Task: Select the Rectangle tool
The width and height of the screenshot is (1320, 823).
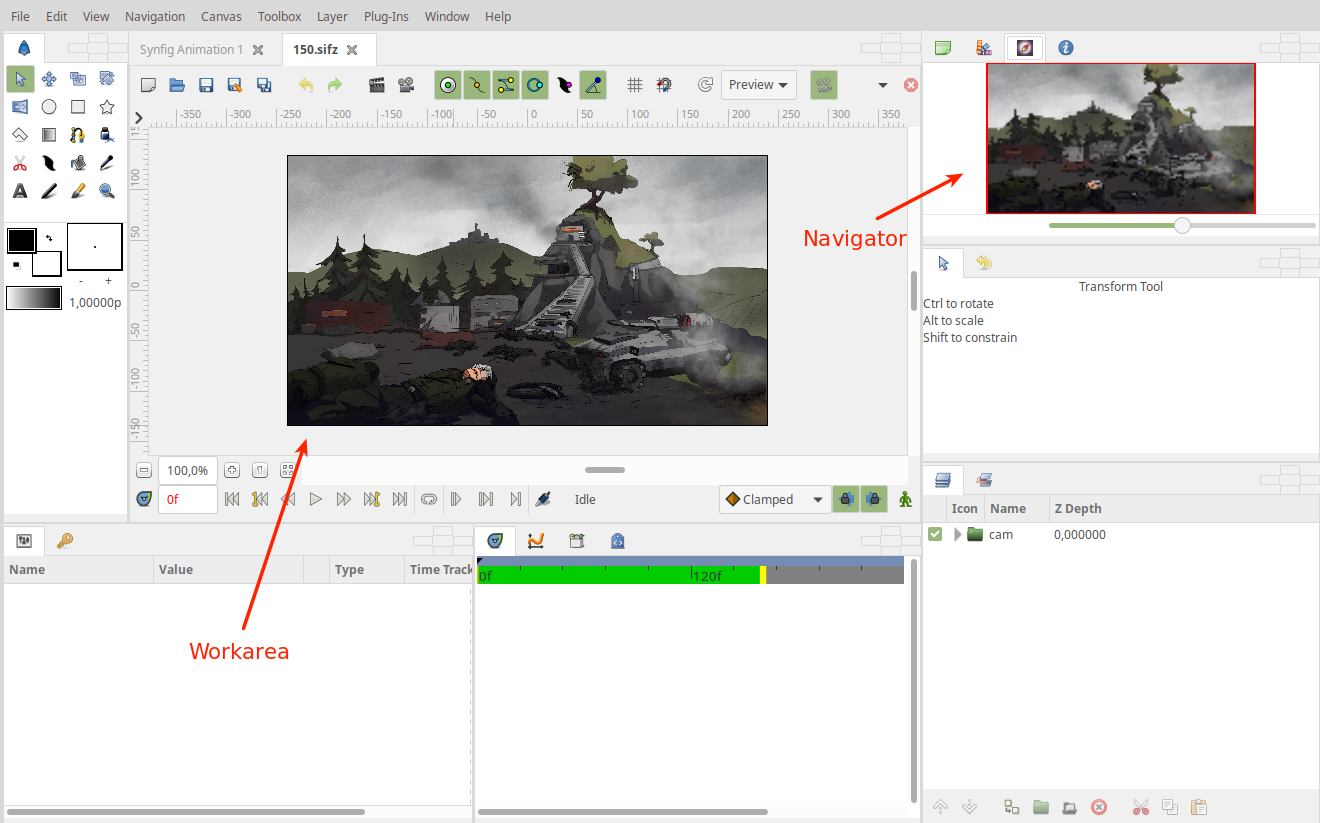Action: 78,106
